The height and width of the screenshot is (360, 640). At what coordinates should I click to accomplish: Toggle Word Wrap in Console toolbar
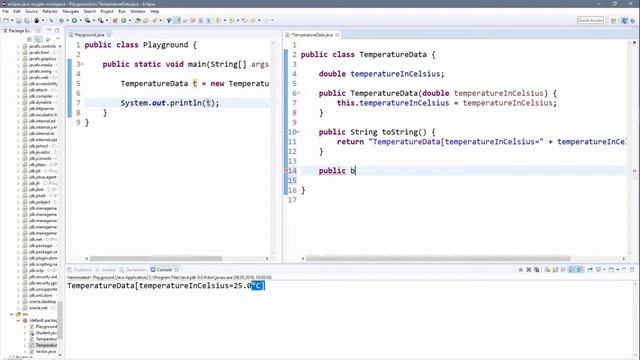pos(563,269)
